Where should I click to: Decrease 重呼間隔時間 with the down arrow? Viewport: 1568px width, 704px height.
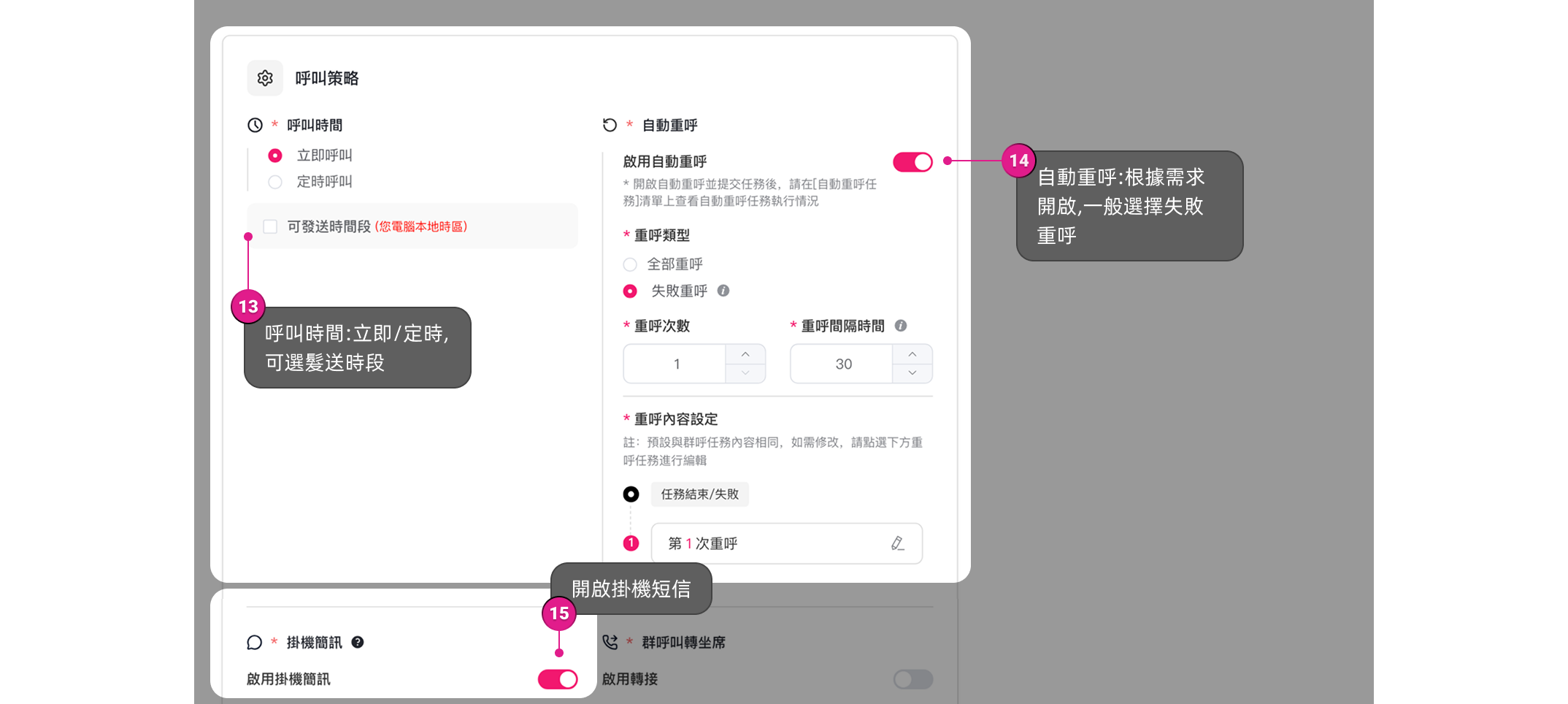912,372
